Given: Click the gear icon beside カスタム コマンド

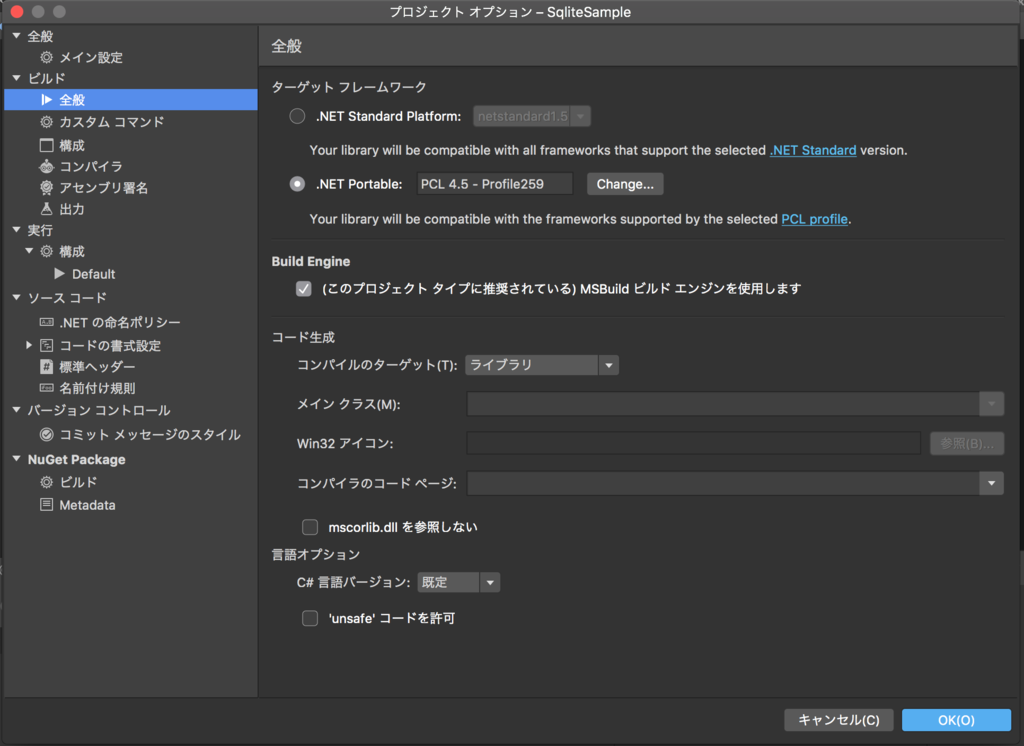Looking at the screenshot, I should click(46, 122).
